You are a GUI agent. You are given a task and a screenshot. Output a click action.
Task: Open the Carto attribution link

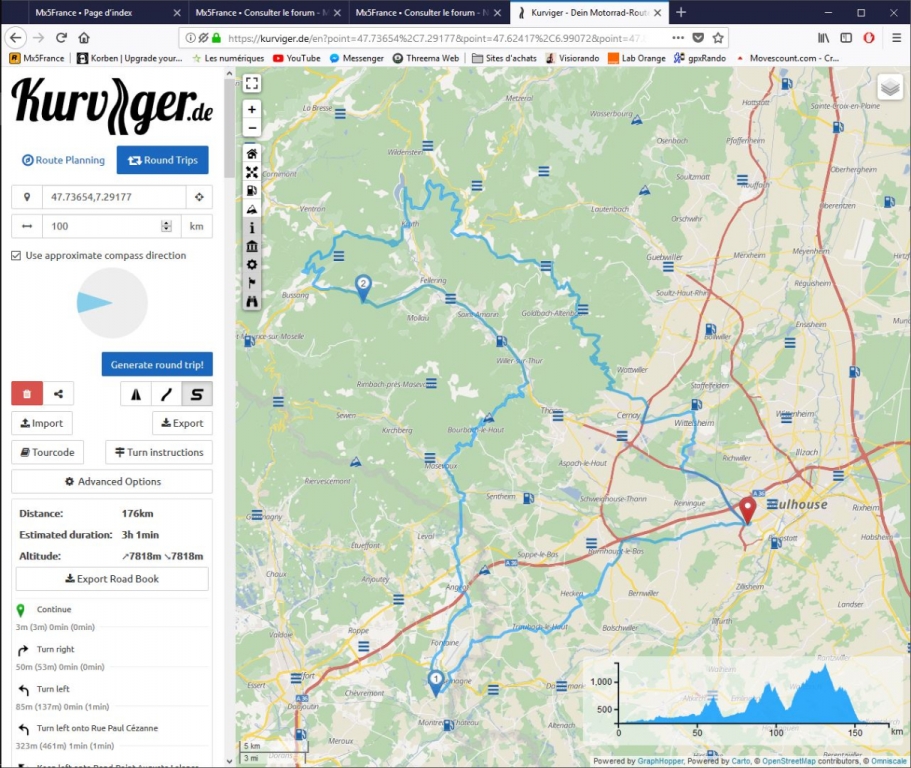(x=740, y=761)
